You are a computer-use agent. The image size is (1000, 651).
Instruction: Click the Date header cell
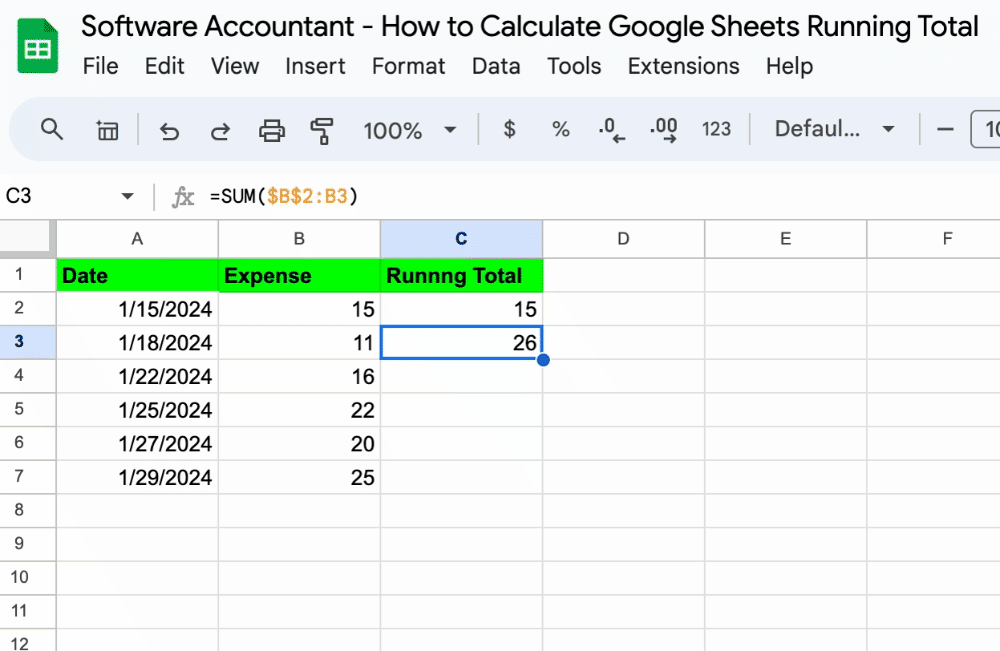(137, 275)
